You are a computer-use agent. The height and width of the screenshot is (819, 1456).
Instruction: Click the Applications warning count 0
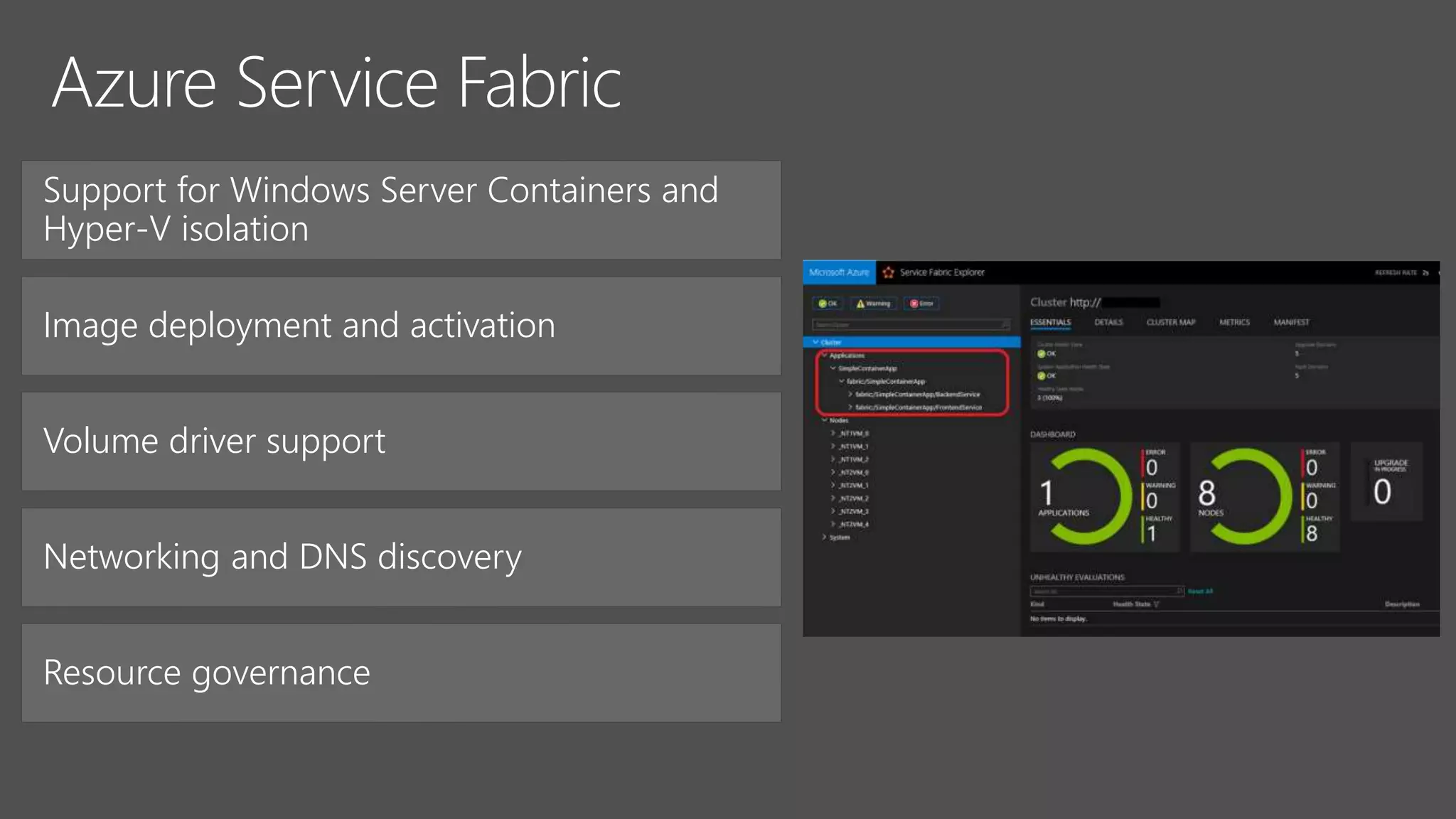pos(1152,500)
